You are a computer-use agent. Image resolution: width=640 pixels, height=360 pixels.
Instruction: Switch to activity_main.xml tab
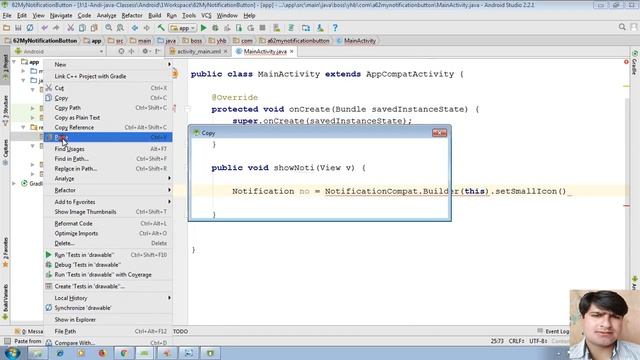coord(199,51)
